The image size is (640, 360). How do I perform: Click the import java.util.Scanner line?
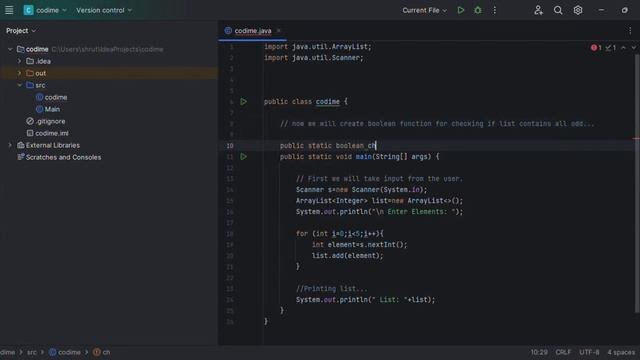pyautogui.click(x=313, y=58)
